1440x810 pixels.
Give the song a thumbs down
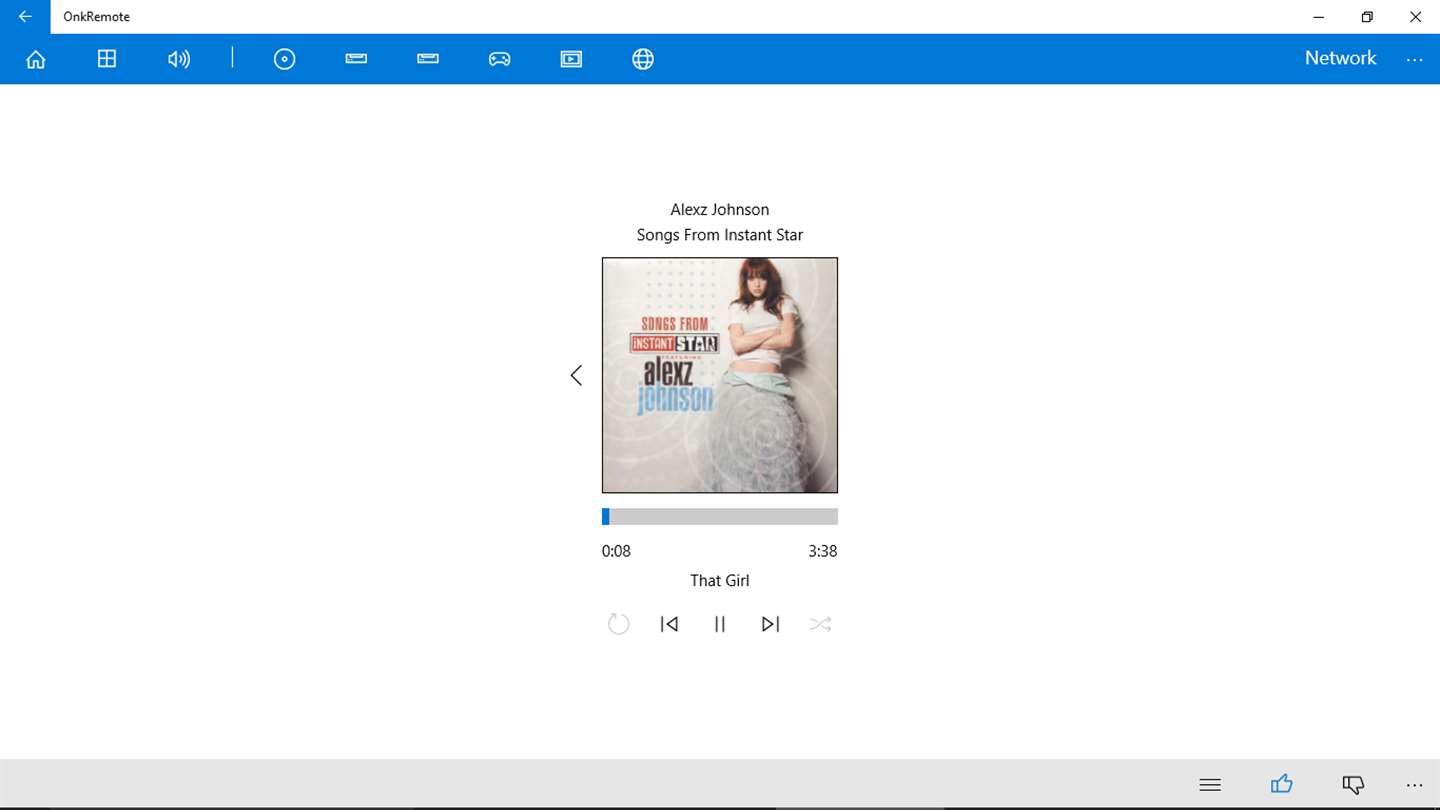point(1353,785)
